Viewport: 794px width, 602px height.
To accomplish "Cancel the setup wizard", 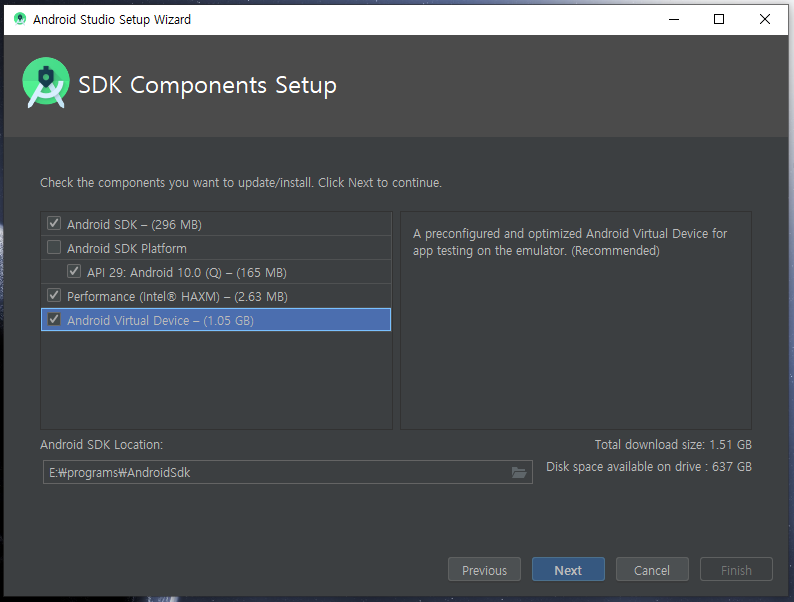I will coord(652,570).
